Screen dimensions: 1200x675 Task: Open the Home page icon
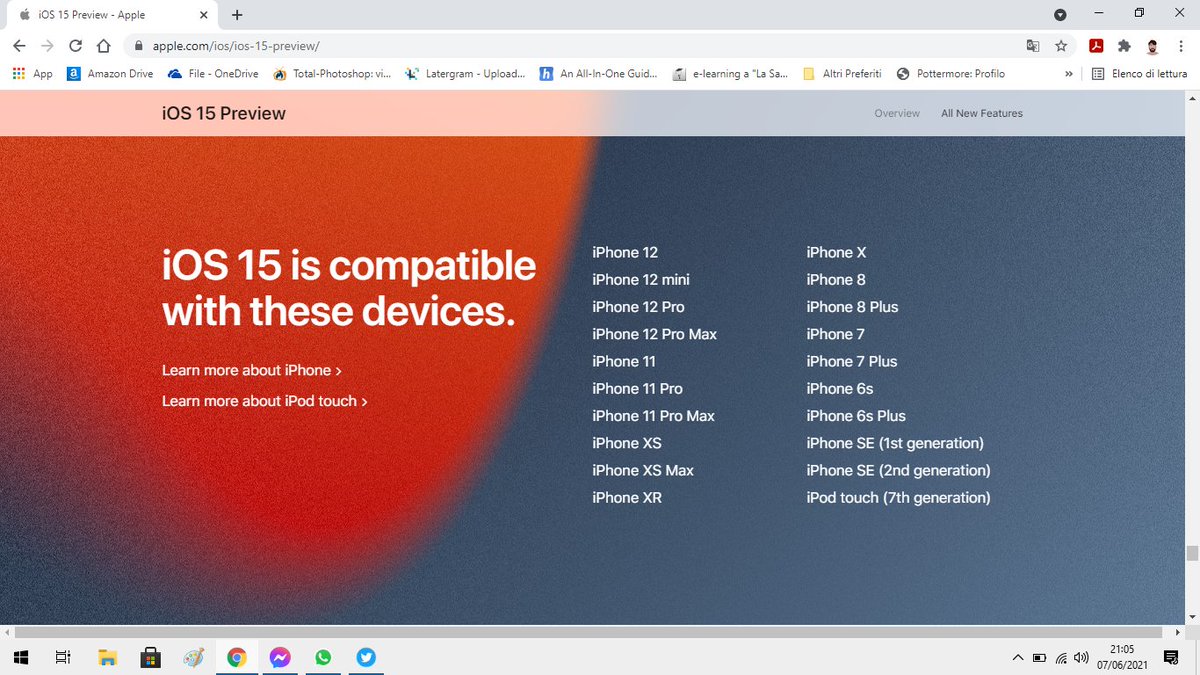pyautogui.click(x=104, y=45)
